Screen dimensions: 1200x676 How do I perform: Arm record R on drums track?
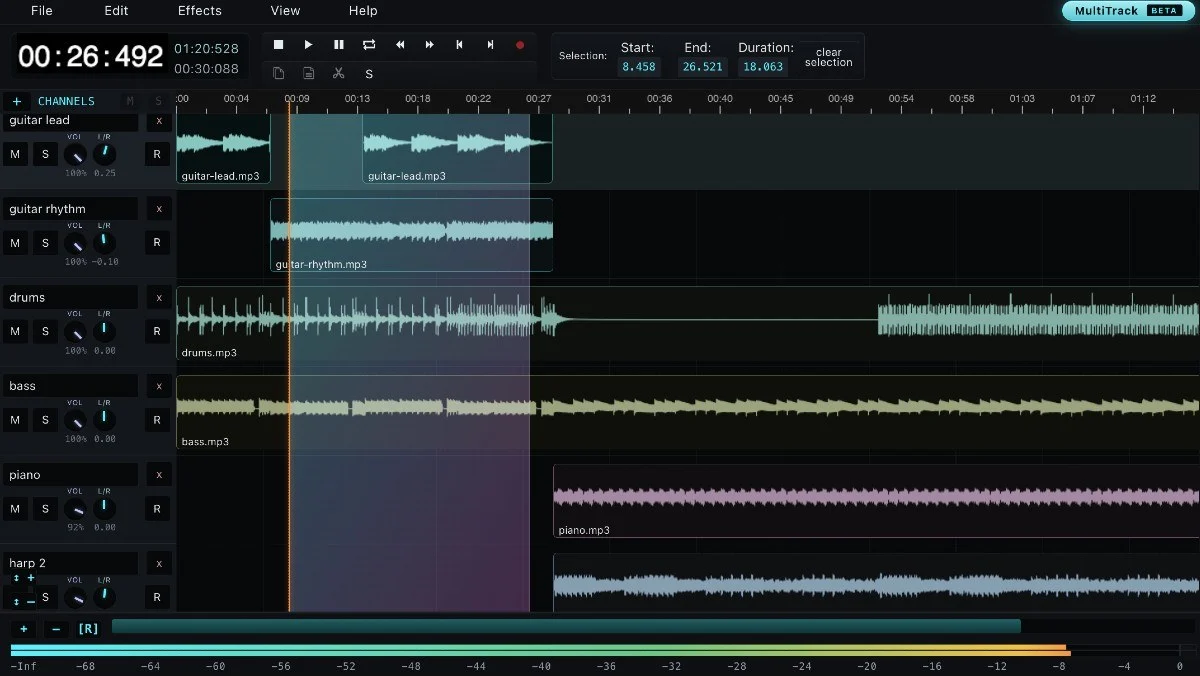[157, 331]
